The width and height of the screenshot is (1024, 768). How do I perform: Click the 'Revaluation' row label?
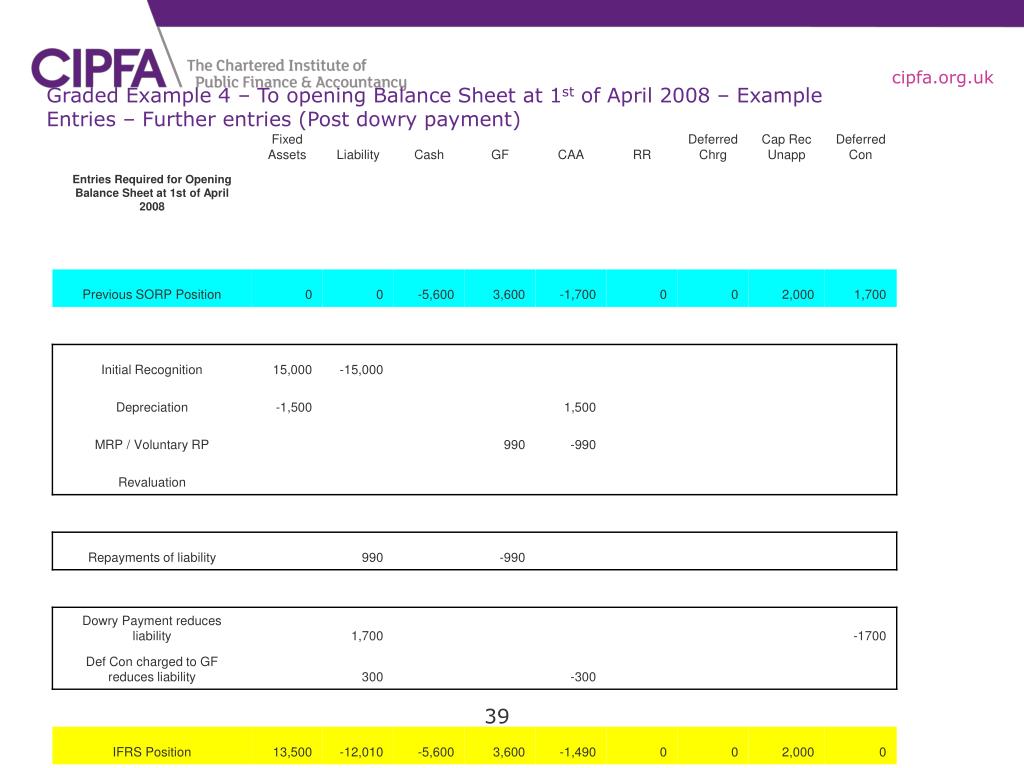[152, 483]
